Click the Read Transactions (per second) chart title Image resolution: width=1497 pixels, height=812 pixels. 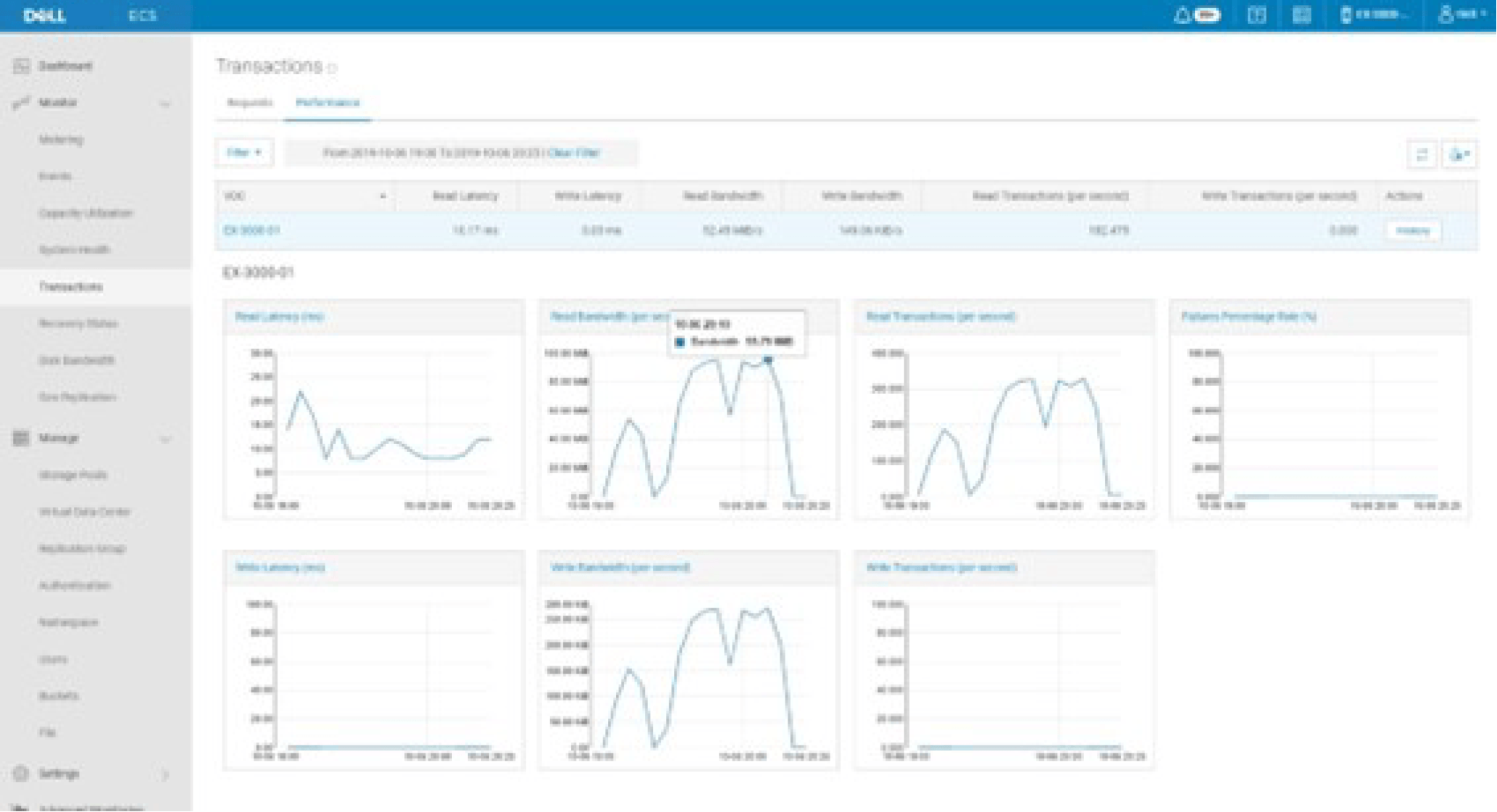click(x=941, y=317)
